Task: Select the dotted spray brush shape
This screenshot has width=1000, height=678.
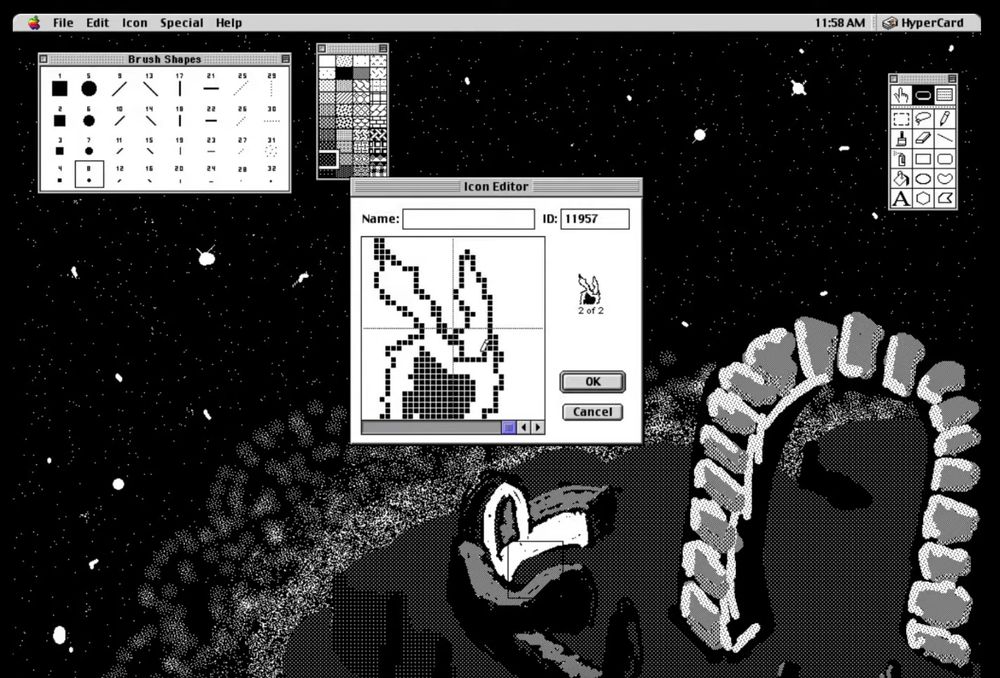Action: [272, 150]
